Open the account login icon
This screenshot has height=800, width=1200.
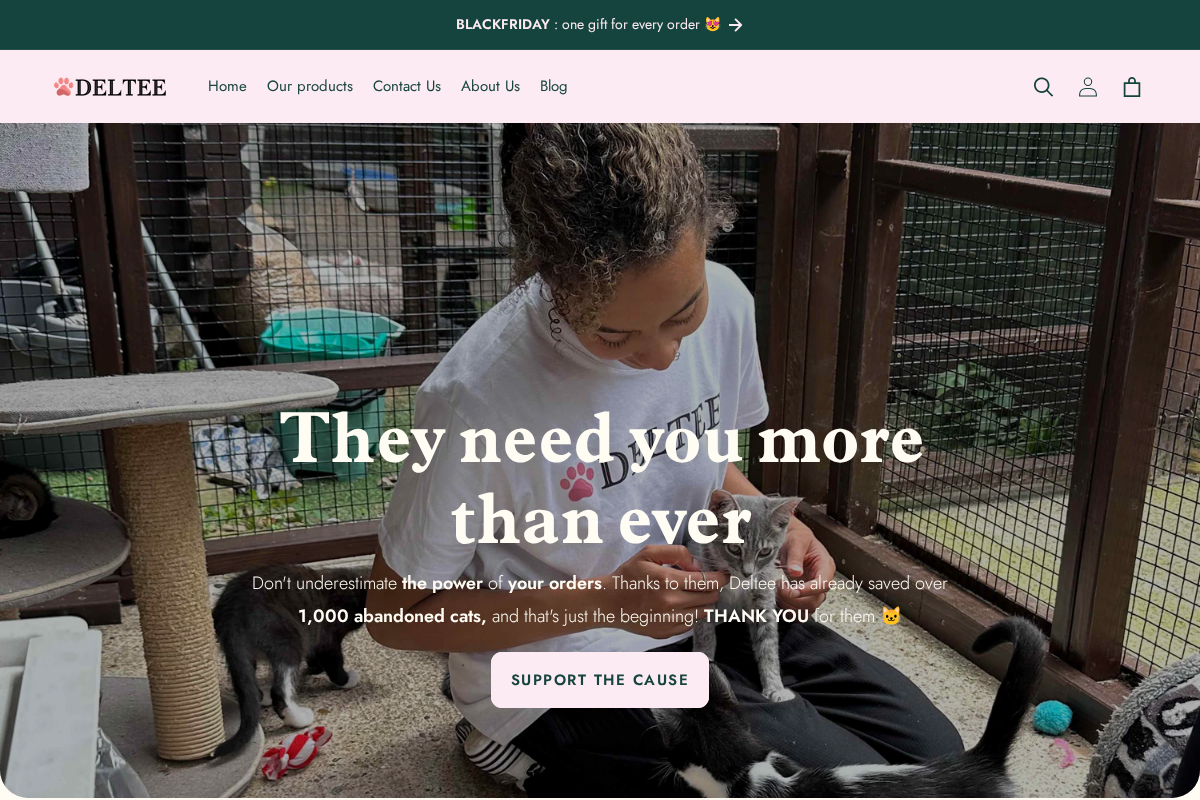[x=1087, y=87]
